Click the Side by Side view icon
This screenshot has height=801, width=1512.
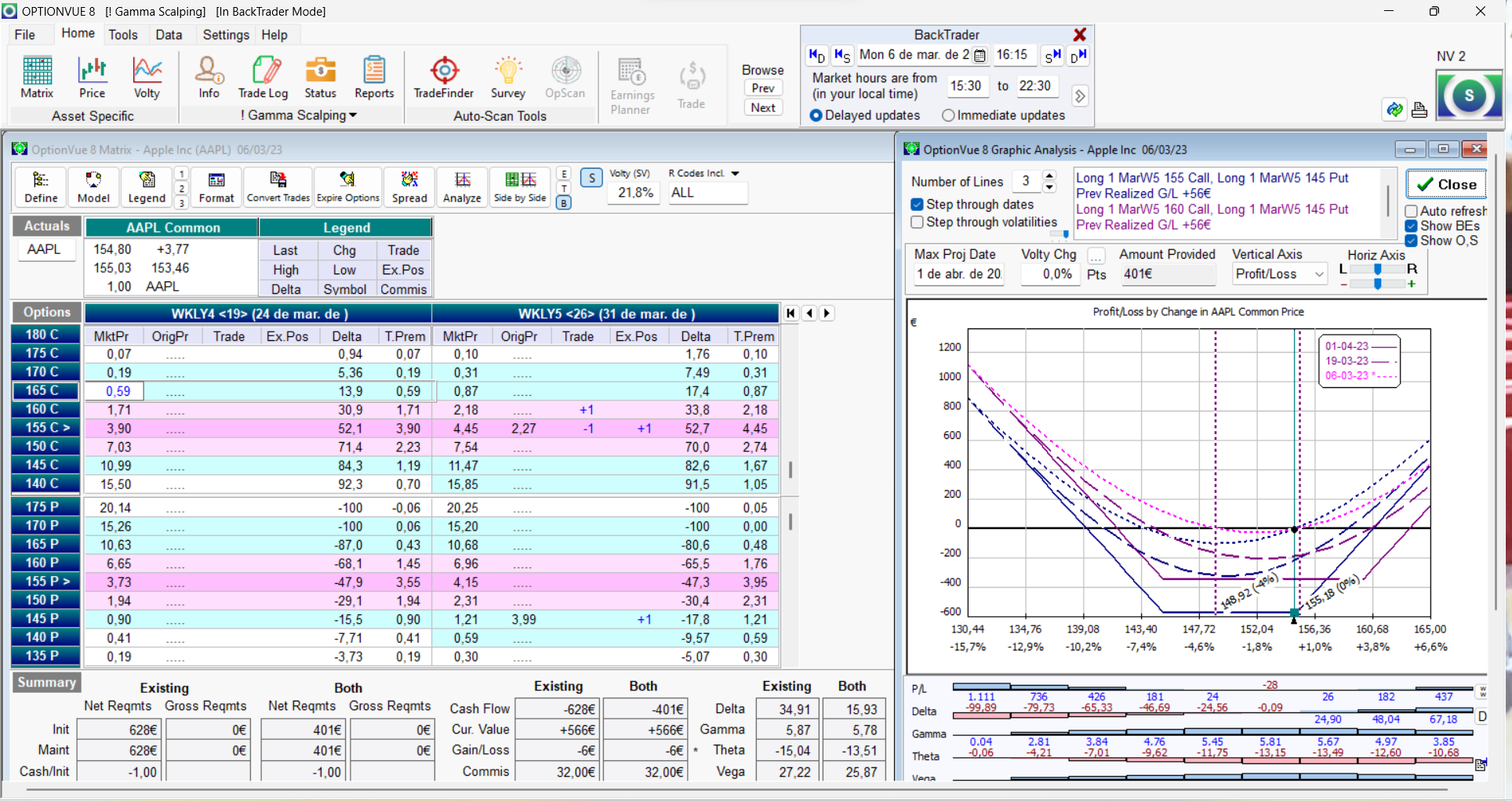(520, 187)
